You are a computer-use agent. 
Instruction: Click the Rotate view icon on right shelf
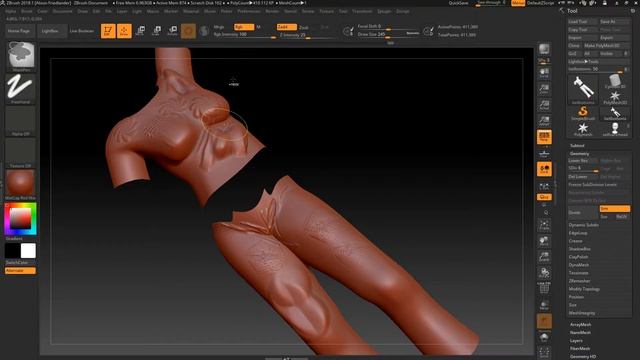544,273
